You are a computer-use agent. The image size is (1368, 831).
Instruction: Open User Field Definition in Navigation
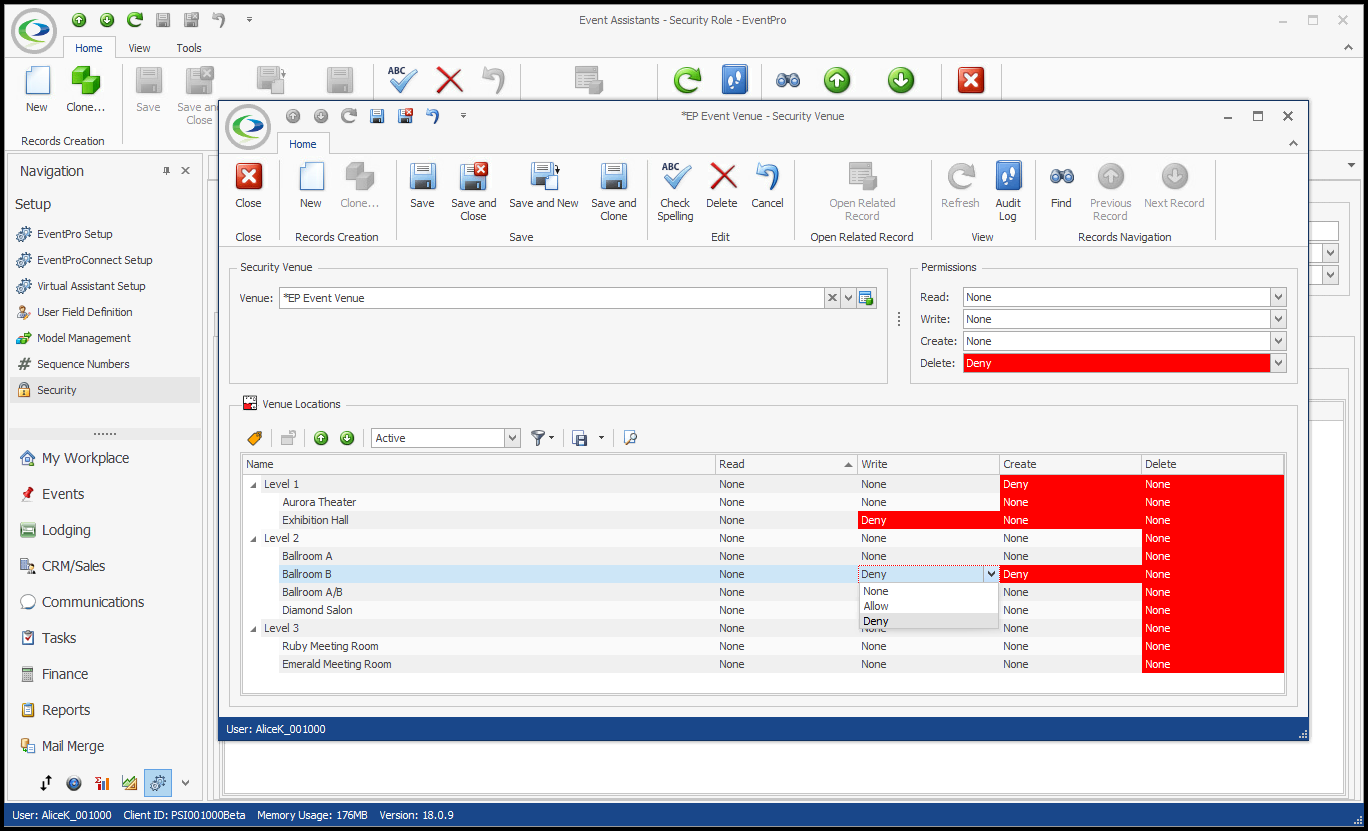84,312
